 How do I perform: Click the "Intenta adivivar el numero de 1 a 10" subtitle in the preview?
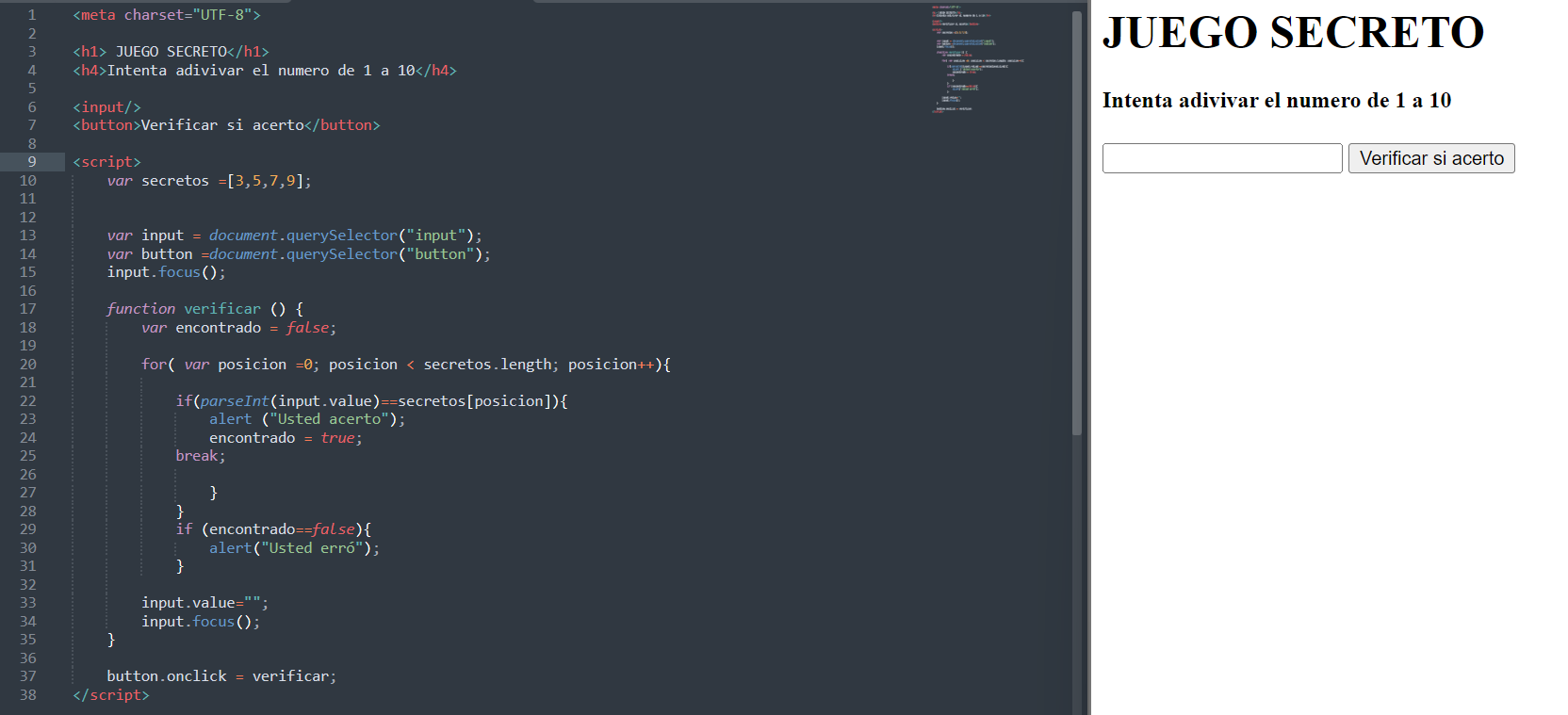tap(1277, 101)
